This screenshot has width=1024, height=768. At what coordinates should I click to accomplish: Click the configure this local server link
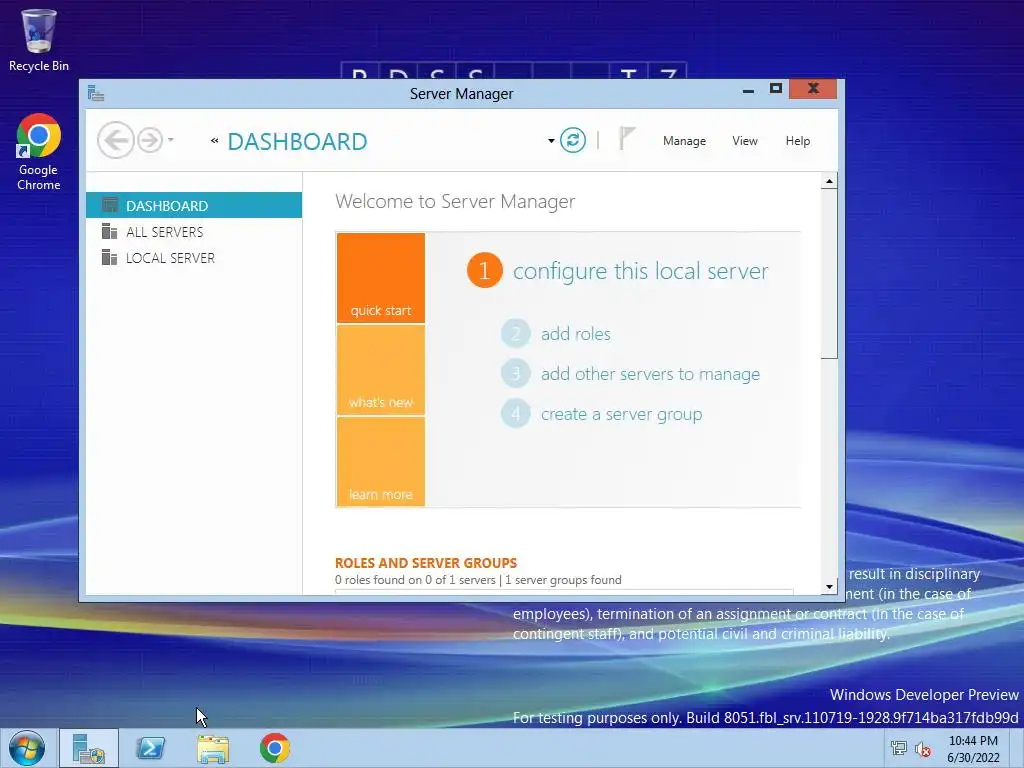(x=641, y=271)
